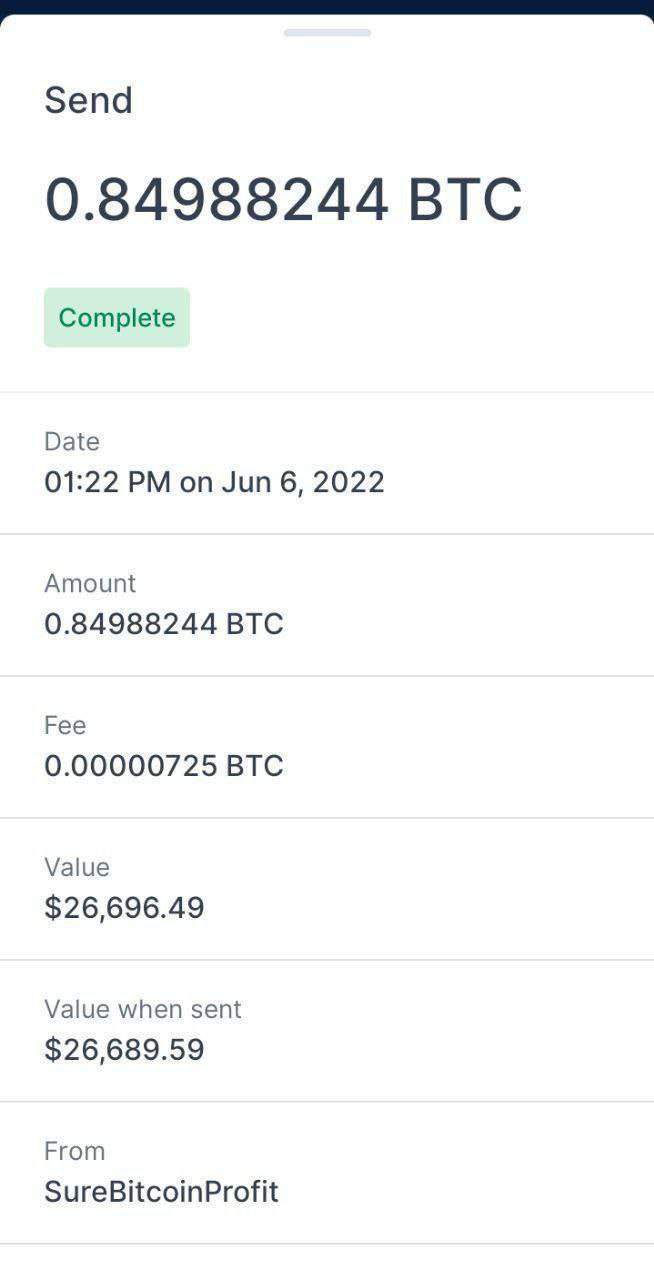Click the Value label
The width and height of the screenshot is (654, 1280).
(77, 867)
